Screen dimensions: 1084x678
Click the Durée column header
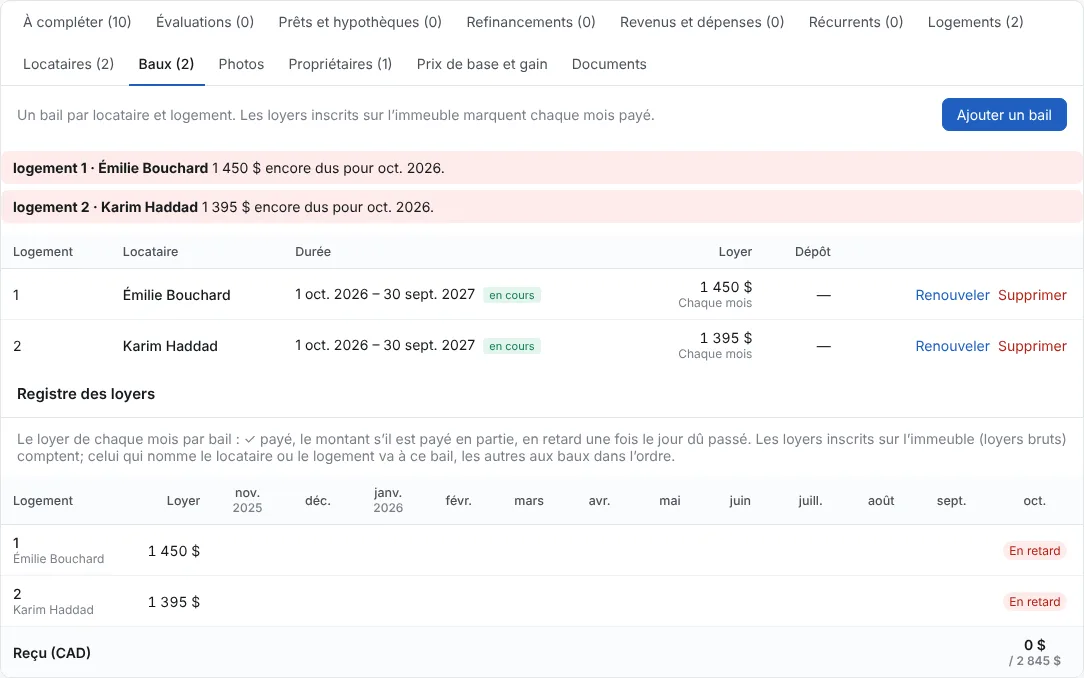coord(312,252)
